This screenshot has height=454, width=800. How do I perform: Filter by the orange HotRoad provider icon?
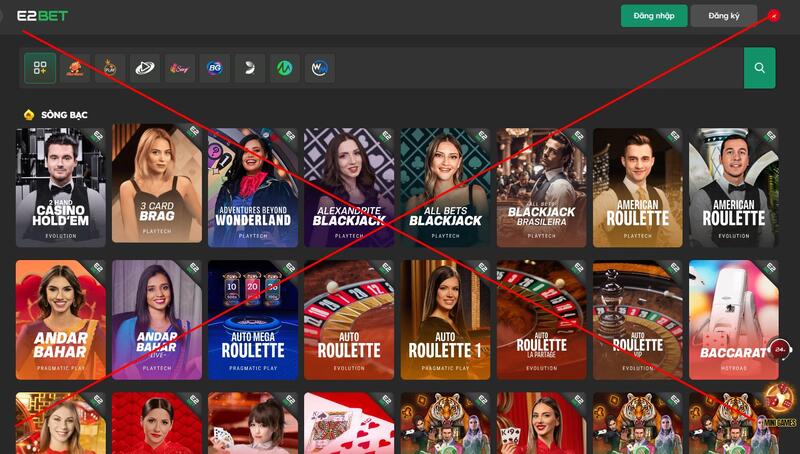[x=75, y=68]
